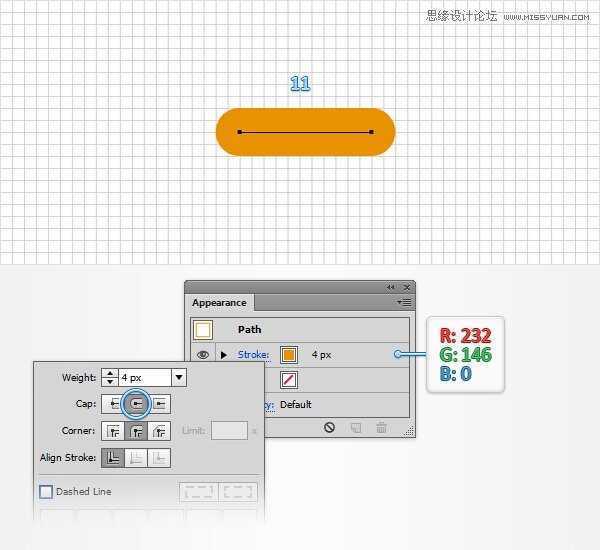The image size is (600, 550).
Task: Click the Weight value field
Action: (145, 377)
